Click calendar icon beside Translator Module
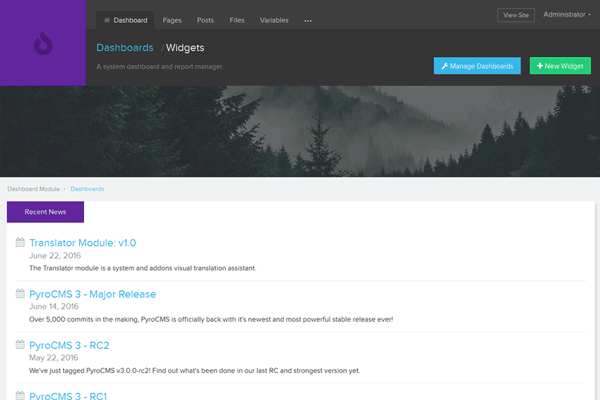This screenshot has height=400, width=600. [x=20, y=242]
